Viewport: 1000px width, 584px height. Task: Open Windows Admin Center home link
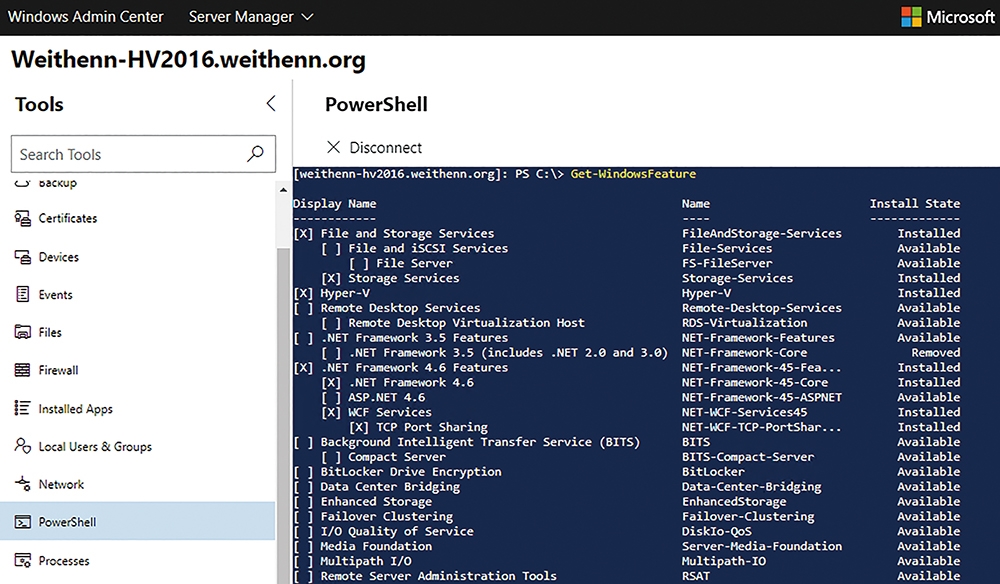[x=85, y=17]
